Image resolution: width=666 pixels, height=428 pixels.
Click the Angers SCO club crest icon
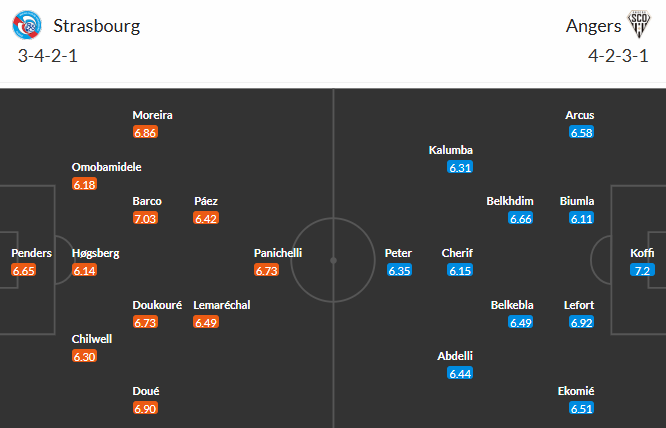pos(636,25)
